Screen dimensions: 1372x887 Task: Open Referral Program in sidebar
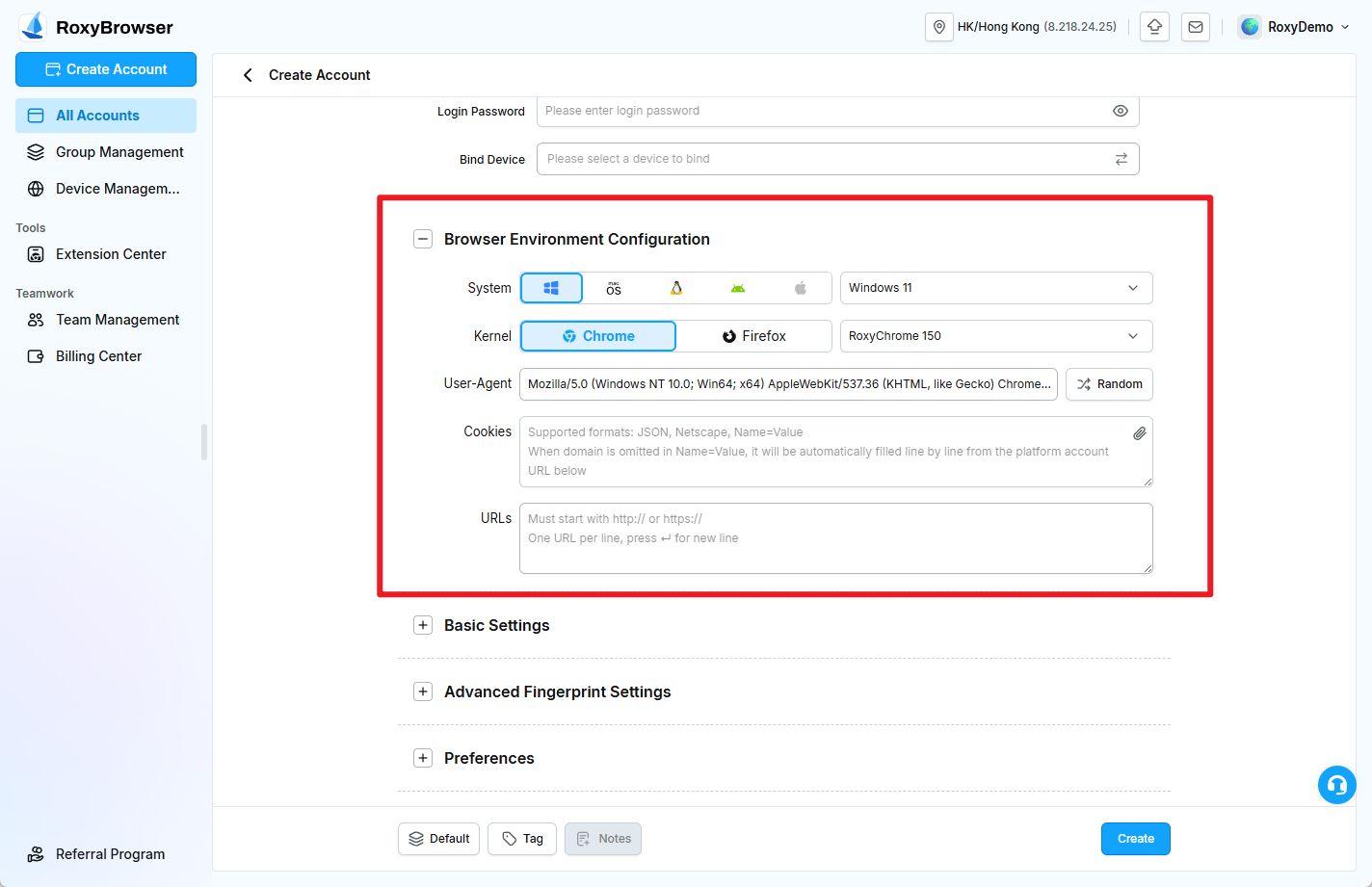point(106,854)
